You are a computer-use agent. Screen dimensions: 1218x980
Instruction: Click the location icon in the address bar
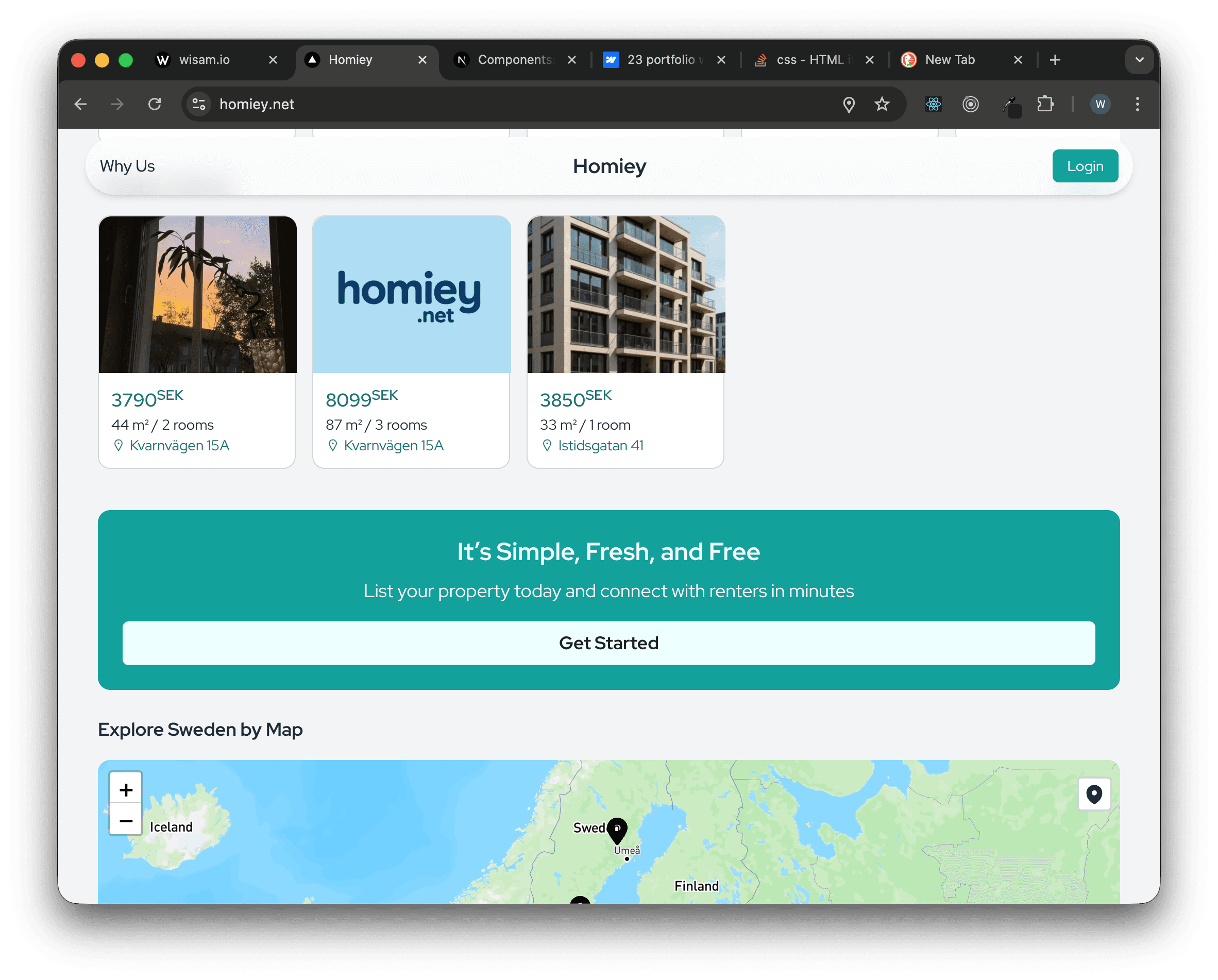click(849, 104)
